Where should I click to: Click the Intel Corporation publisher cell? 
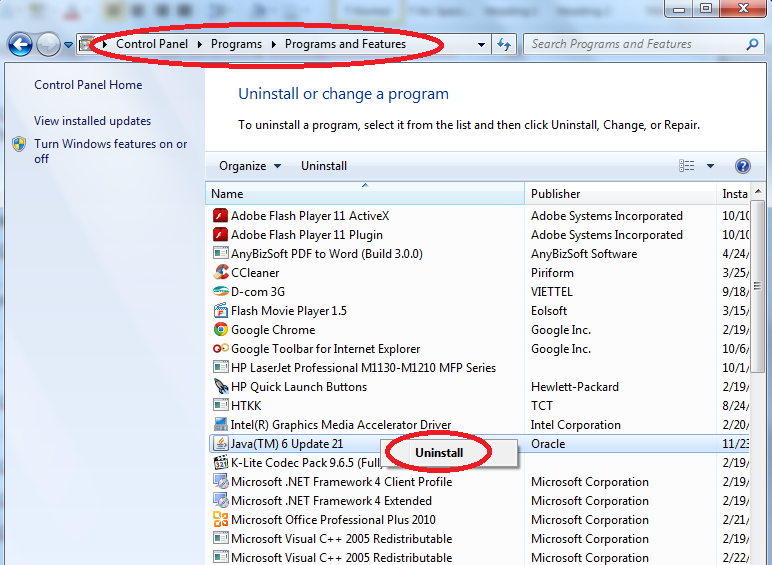[576, 425]
